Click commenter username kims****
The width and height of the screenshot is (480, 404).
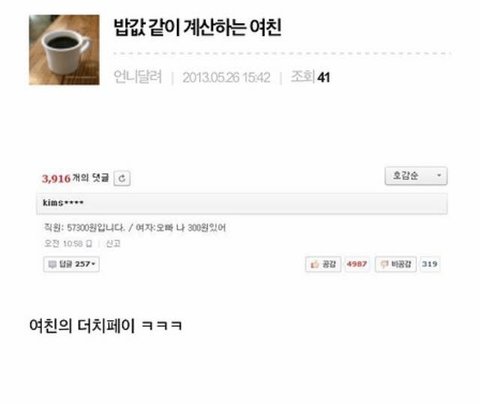[x=63, y=203]
